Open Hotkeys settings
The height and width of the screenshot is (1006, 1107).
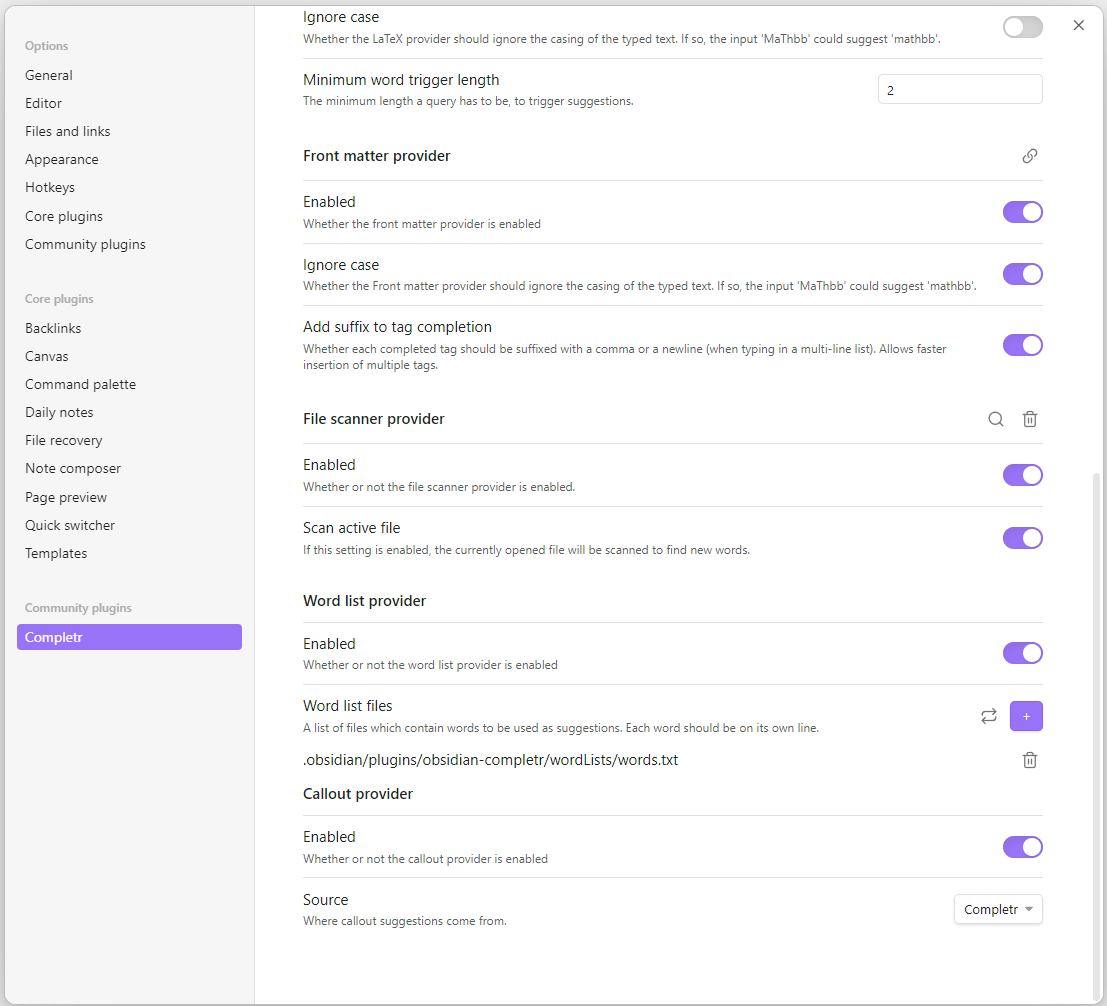coord(129,187)
